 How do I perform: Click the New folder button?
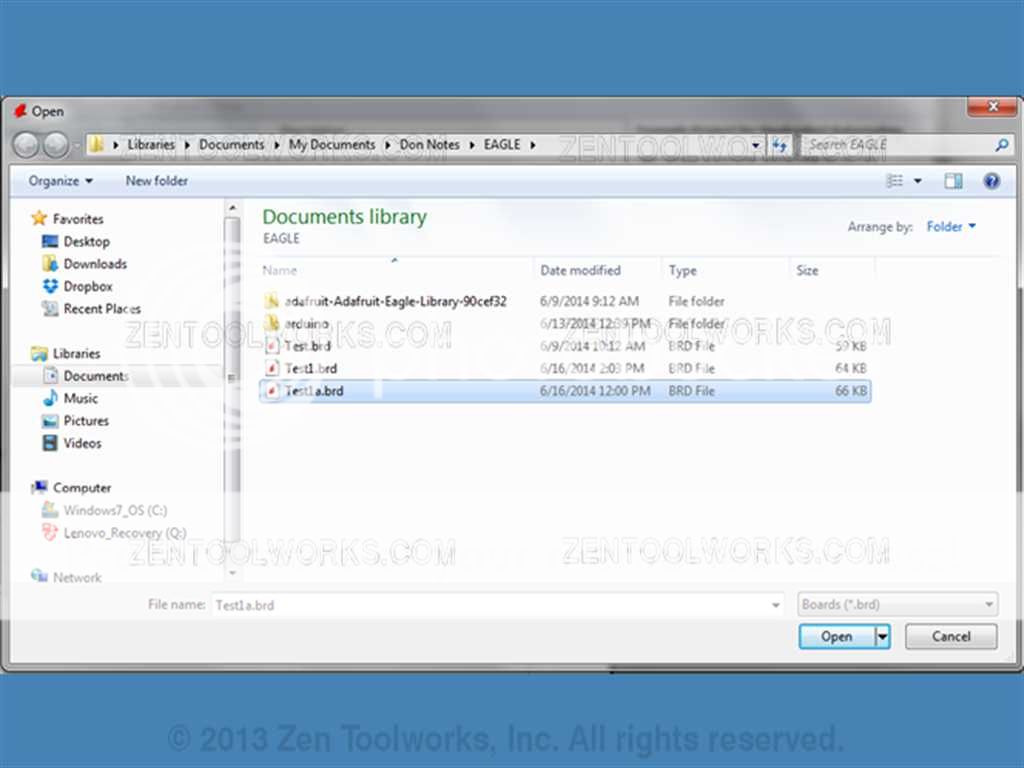point(156,181)
